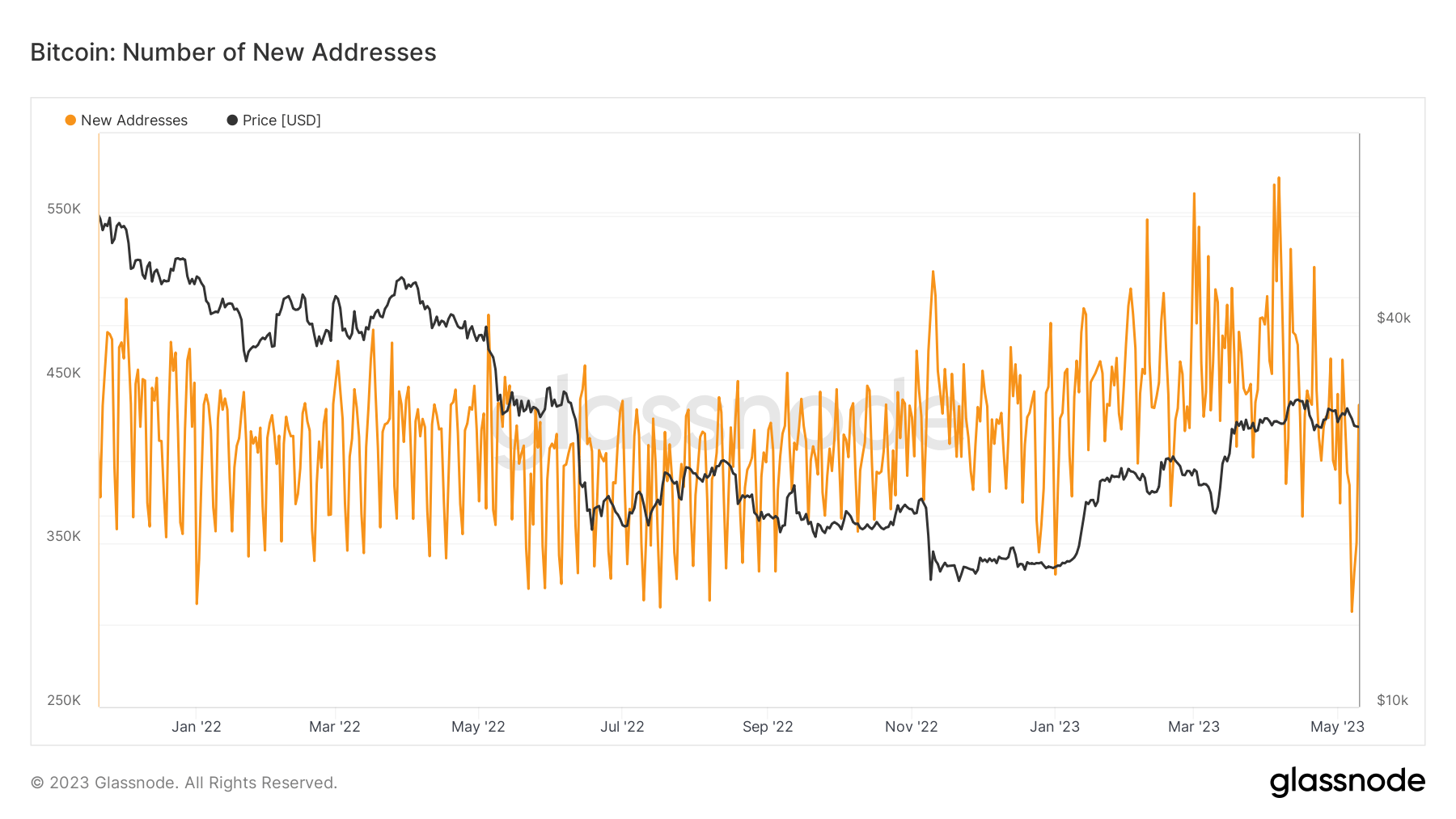
Task: Click the Sep '22 date label
Action: [768, 727]
